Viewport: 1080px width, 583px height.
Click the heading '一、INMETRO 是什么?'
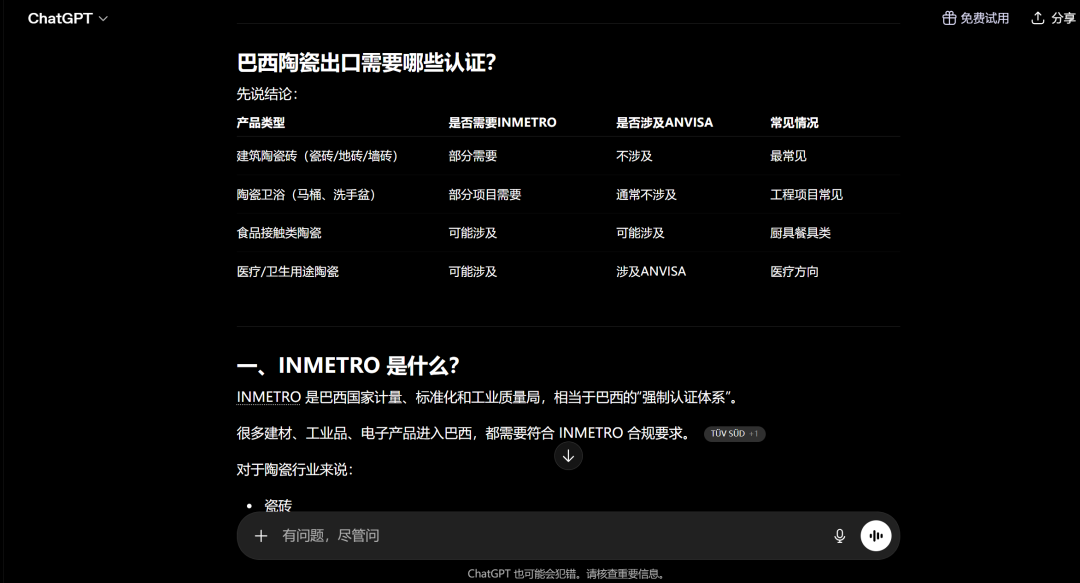tap(348, 365)
